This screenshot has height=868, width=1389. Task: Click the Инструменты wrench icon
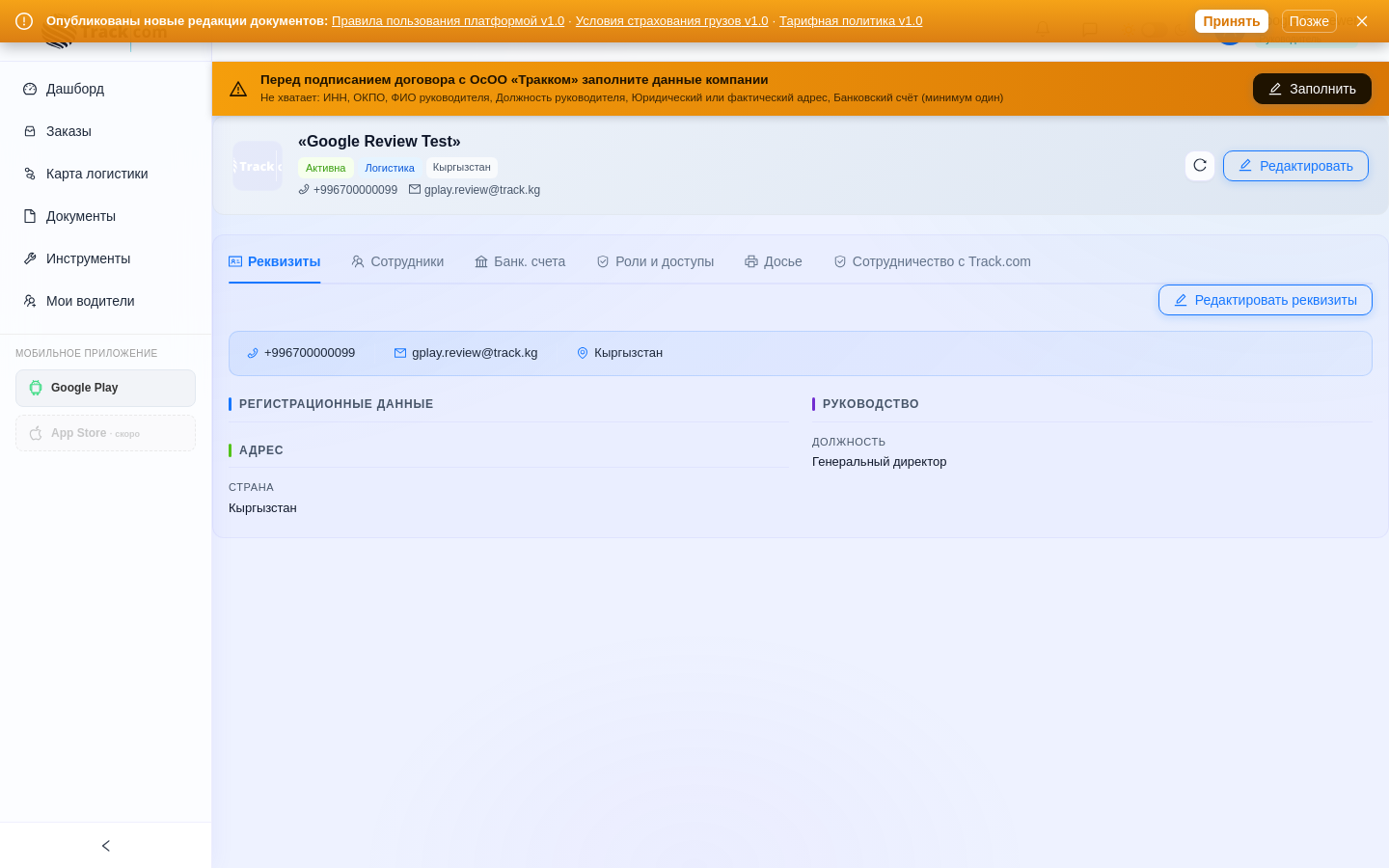30,258
